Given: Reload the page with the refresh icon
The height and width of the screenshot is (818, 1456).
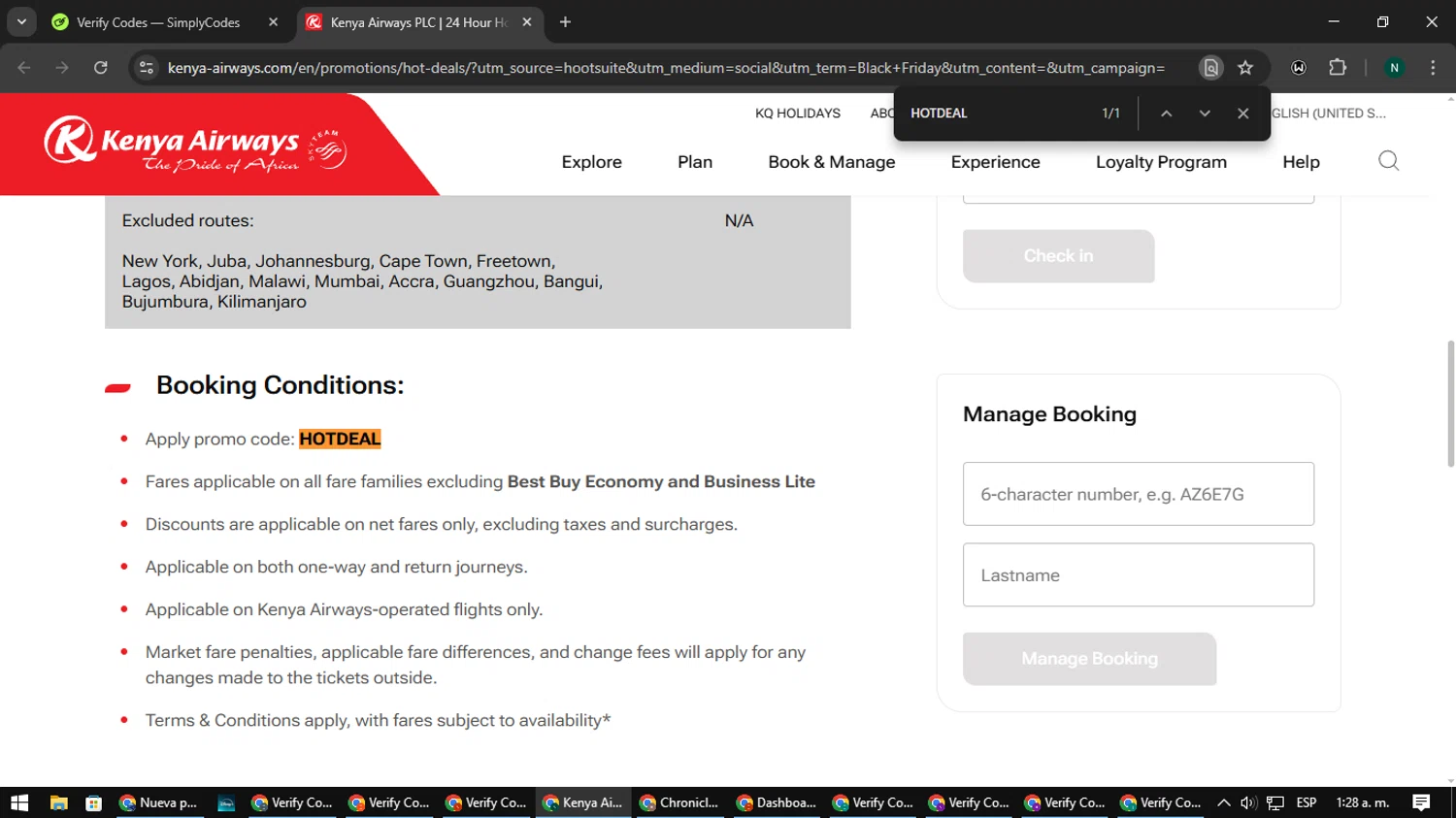Looking at the screenshot, I should 101,68.
